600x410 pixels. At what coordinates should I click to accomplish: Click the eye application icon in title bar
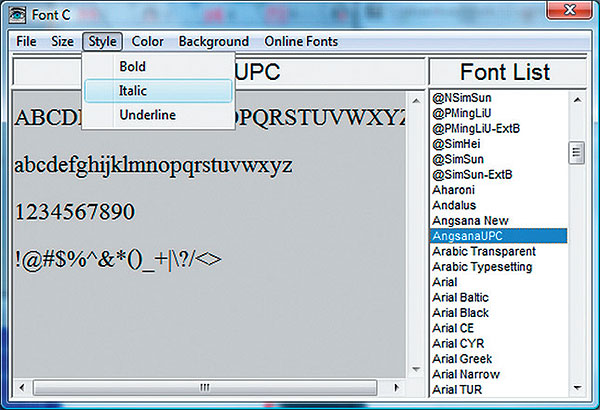(17, 15)
